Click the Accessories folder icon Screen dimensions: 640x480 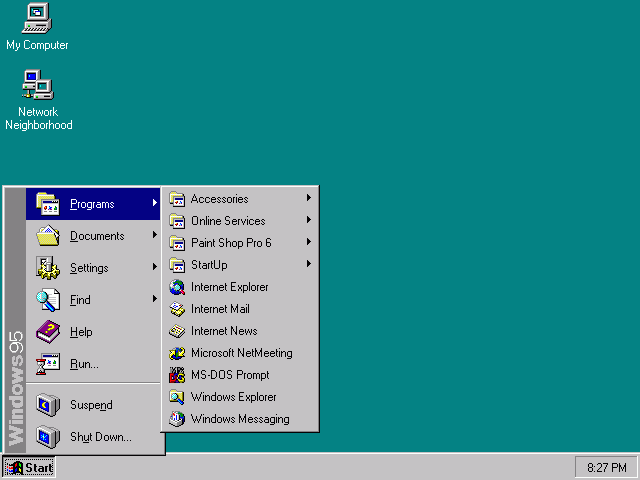(177, 199)
